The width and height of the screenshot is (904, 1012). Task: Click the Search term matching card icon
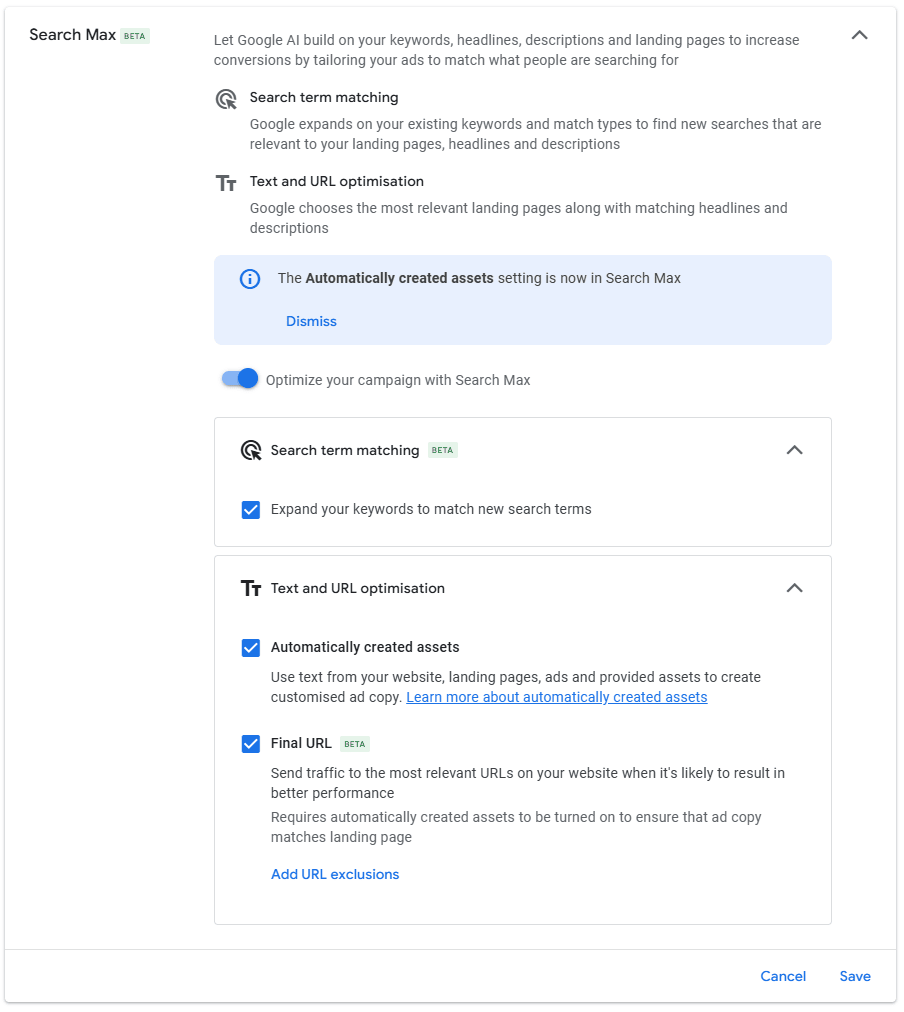click(x=251, y=450)
